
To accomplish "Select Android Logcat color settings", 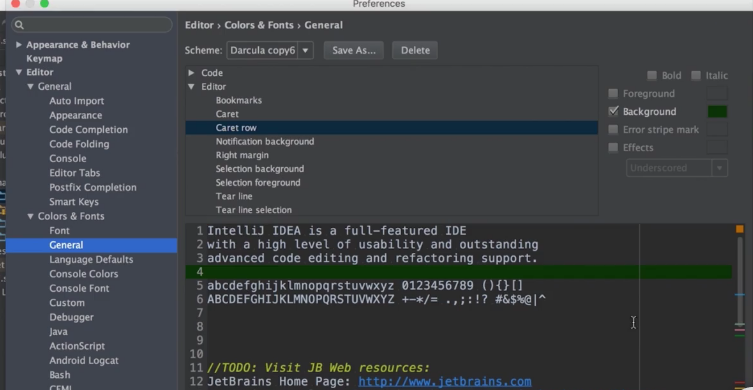I will pos(84,360).
